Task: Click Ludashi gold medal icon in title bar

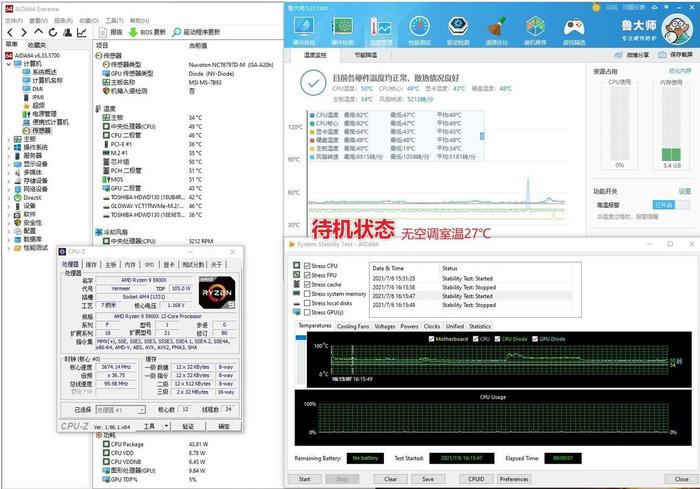Action: click(x=596, y=7)
